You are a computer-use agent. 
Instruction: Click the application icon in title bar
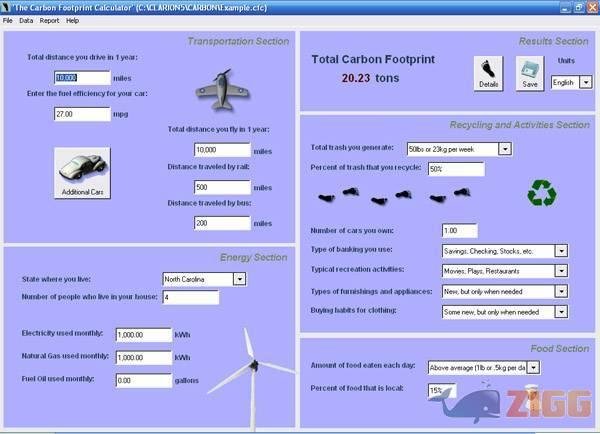tap(7, 6)
